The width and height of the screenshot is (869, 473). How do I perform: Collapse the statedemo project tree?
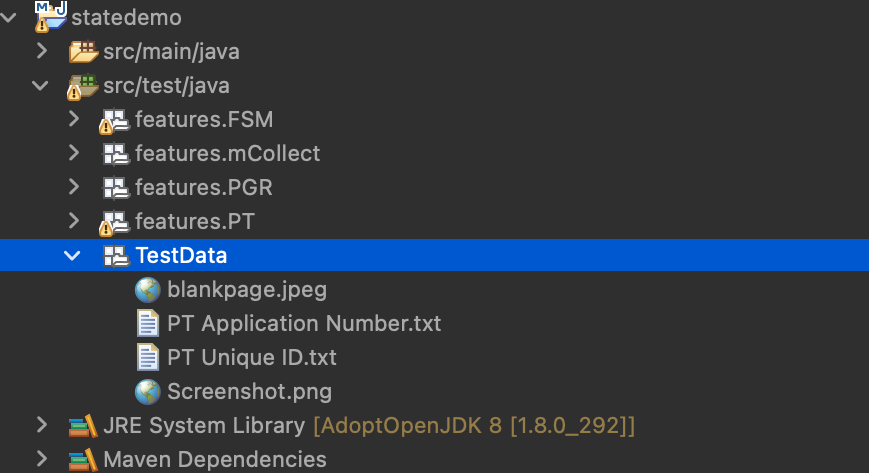pos(10,17)
